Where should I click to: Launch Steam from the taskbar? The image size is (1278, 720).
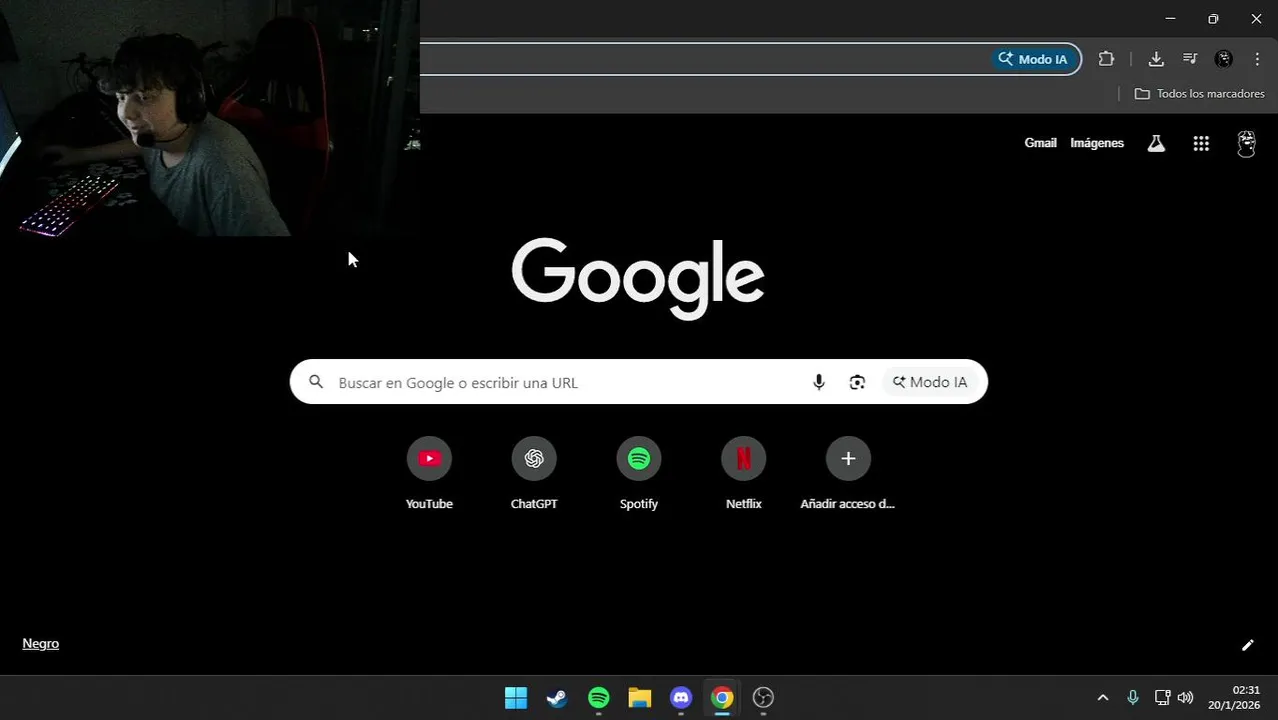pyautogui.click(x=557, y=698)
